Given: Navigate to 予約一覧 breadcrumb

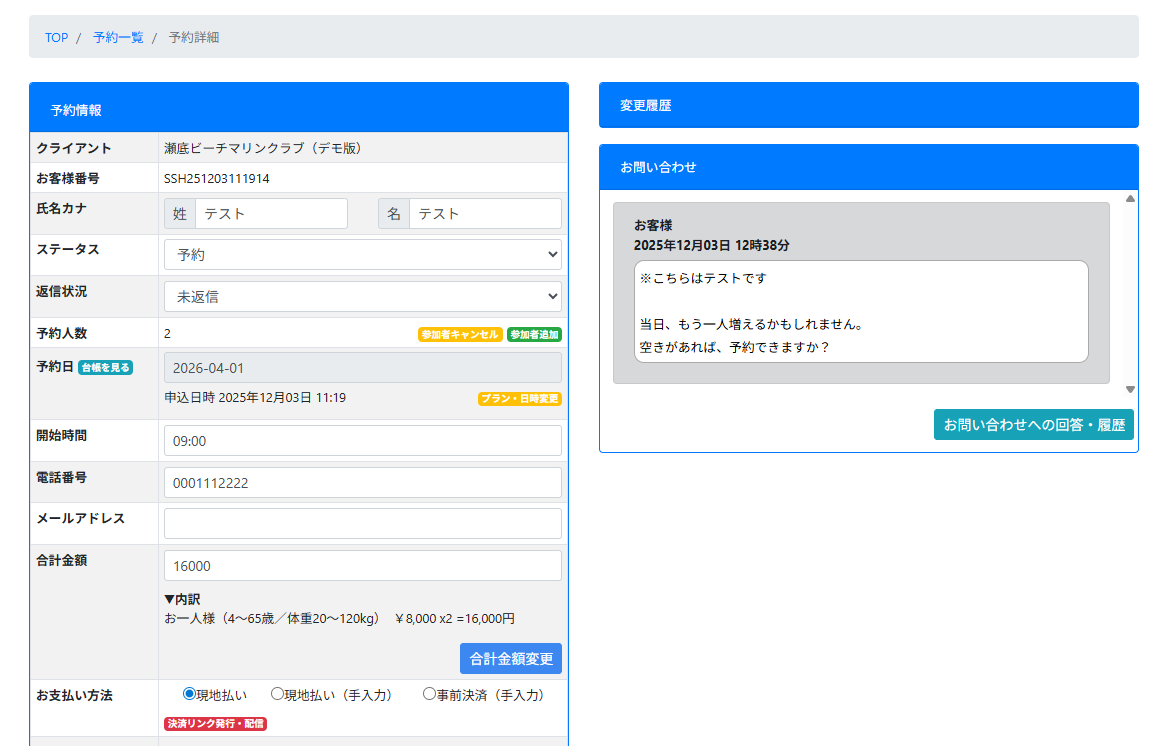Looking at the screenshot, I should point(118,38).
